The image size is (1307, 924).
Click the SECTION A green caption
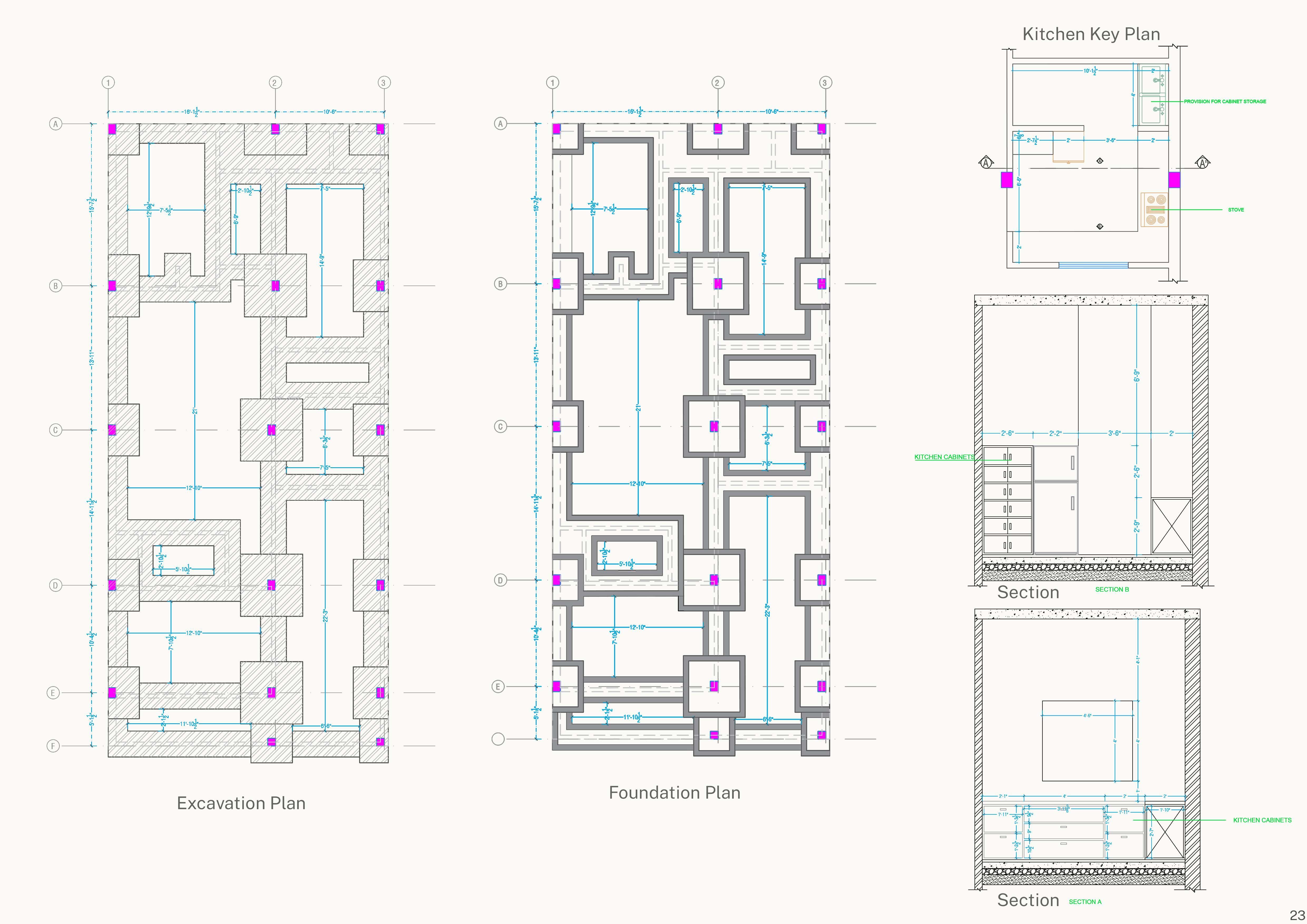(x=1085, y=902)
